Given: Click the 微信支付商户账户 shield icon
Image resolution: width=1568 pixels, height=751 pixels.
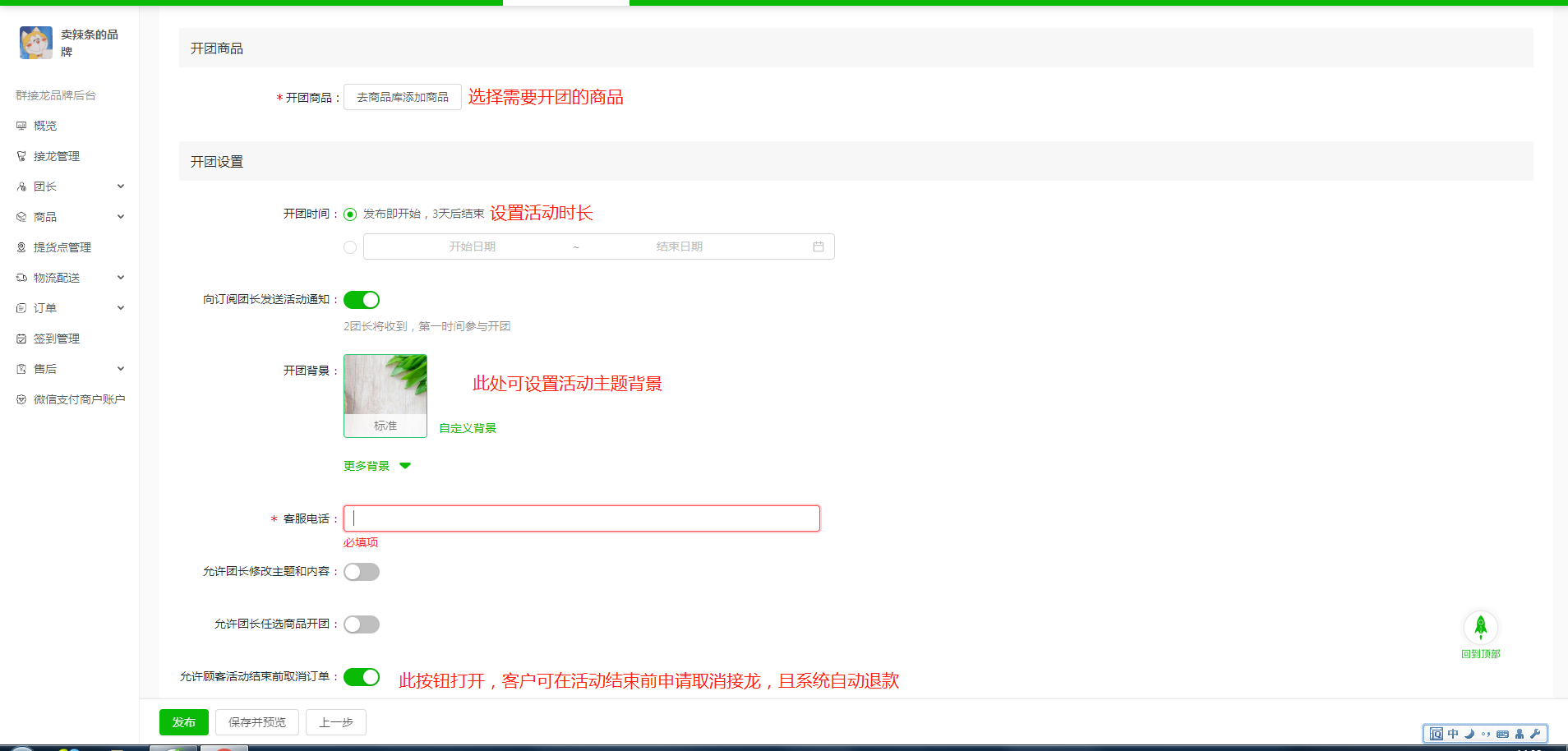Looking at the screenshot, I should pyautogui.click(x=21, y=399).
